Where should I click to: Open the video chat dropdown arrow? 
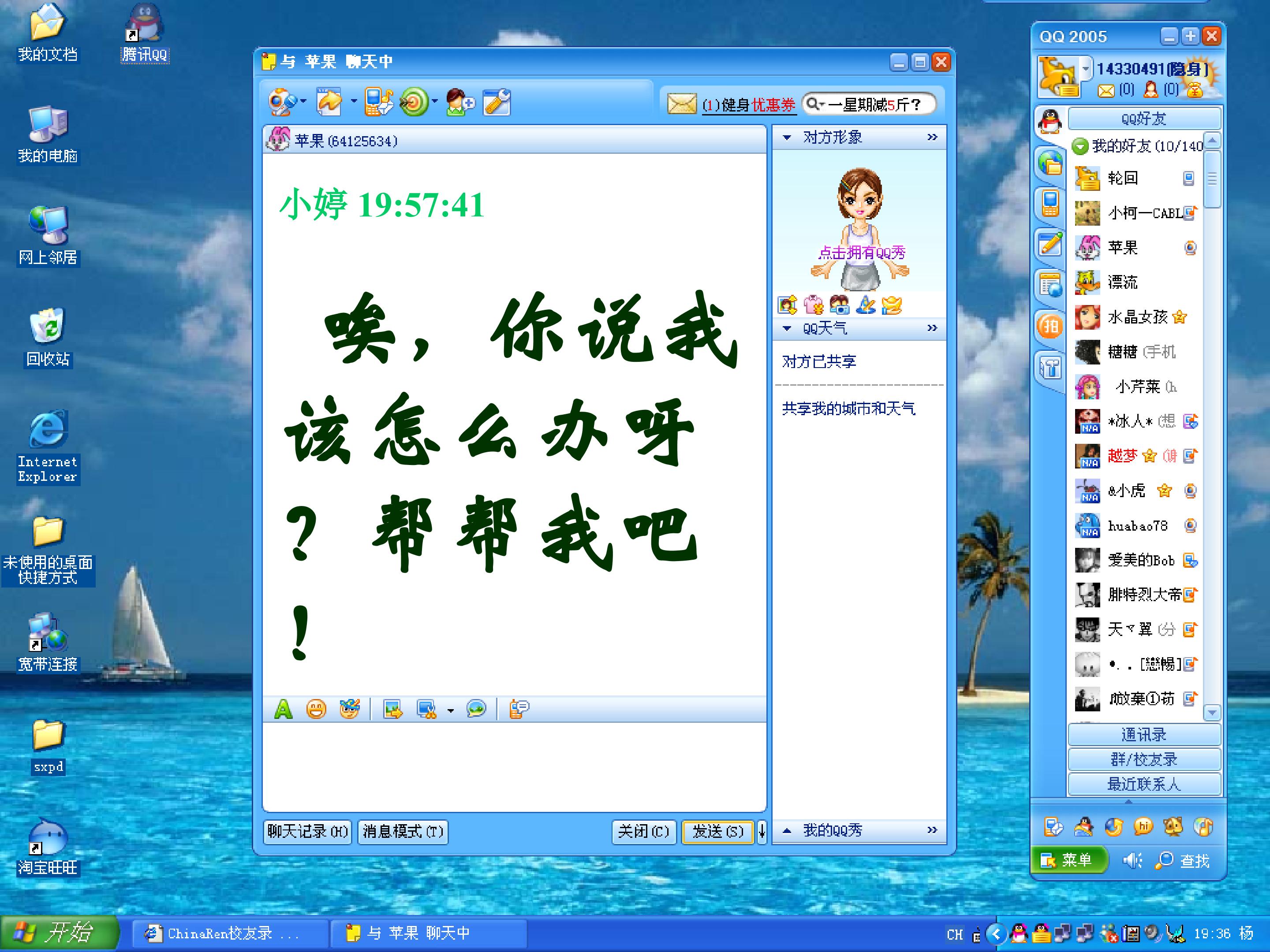pos(303,101)
